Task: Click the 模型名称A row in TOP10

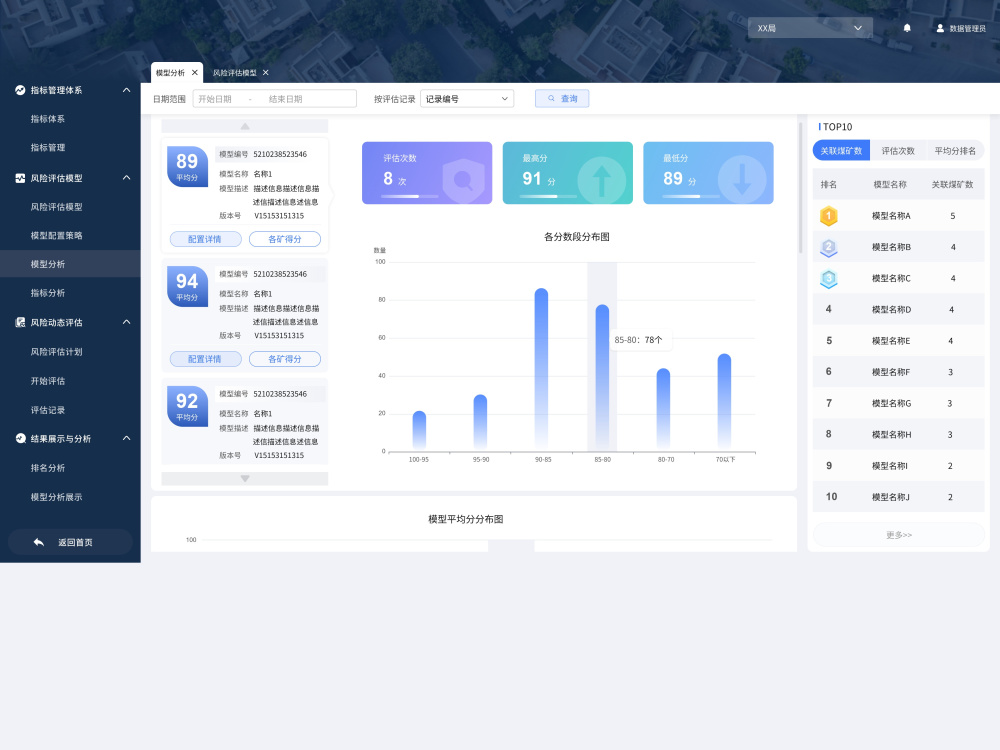Action: 899,216
